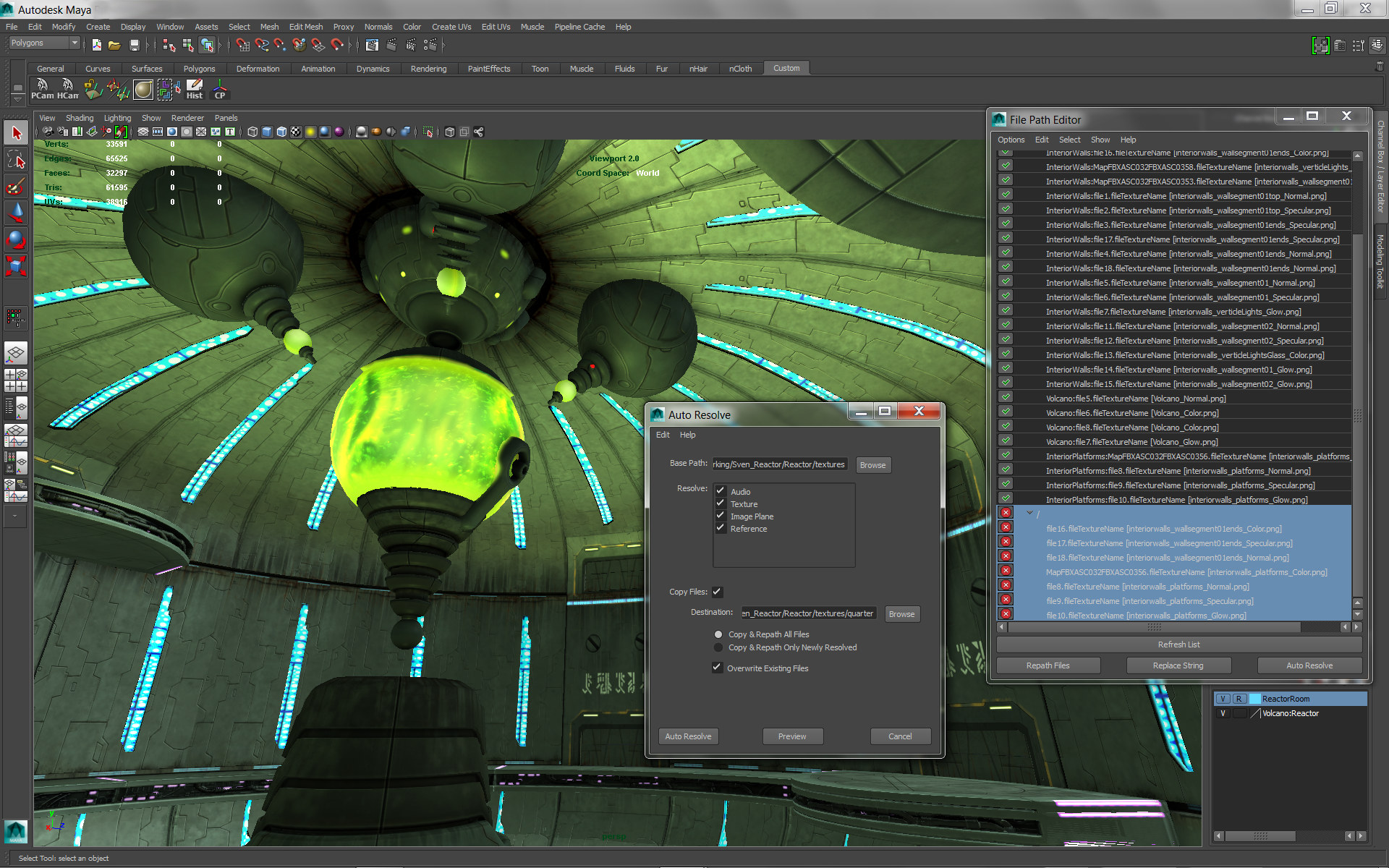Click the Lasso selection tool

coord(14,161)
